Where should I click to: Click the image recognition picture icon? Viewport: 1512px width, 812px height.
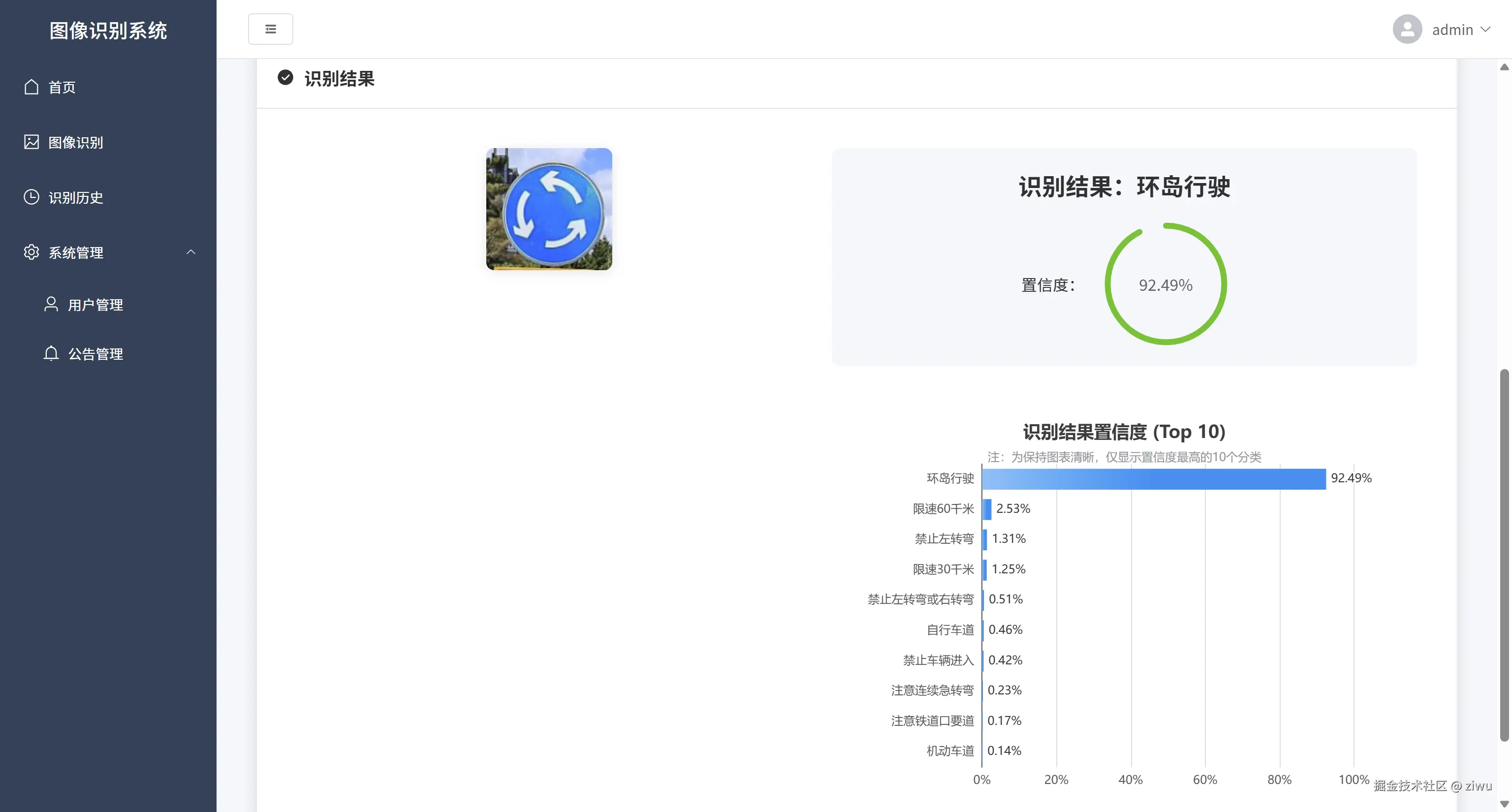tap(31, 142)
